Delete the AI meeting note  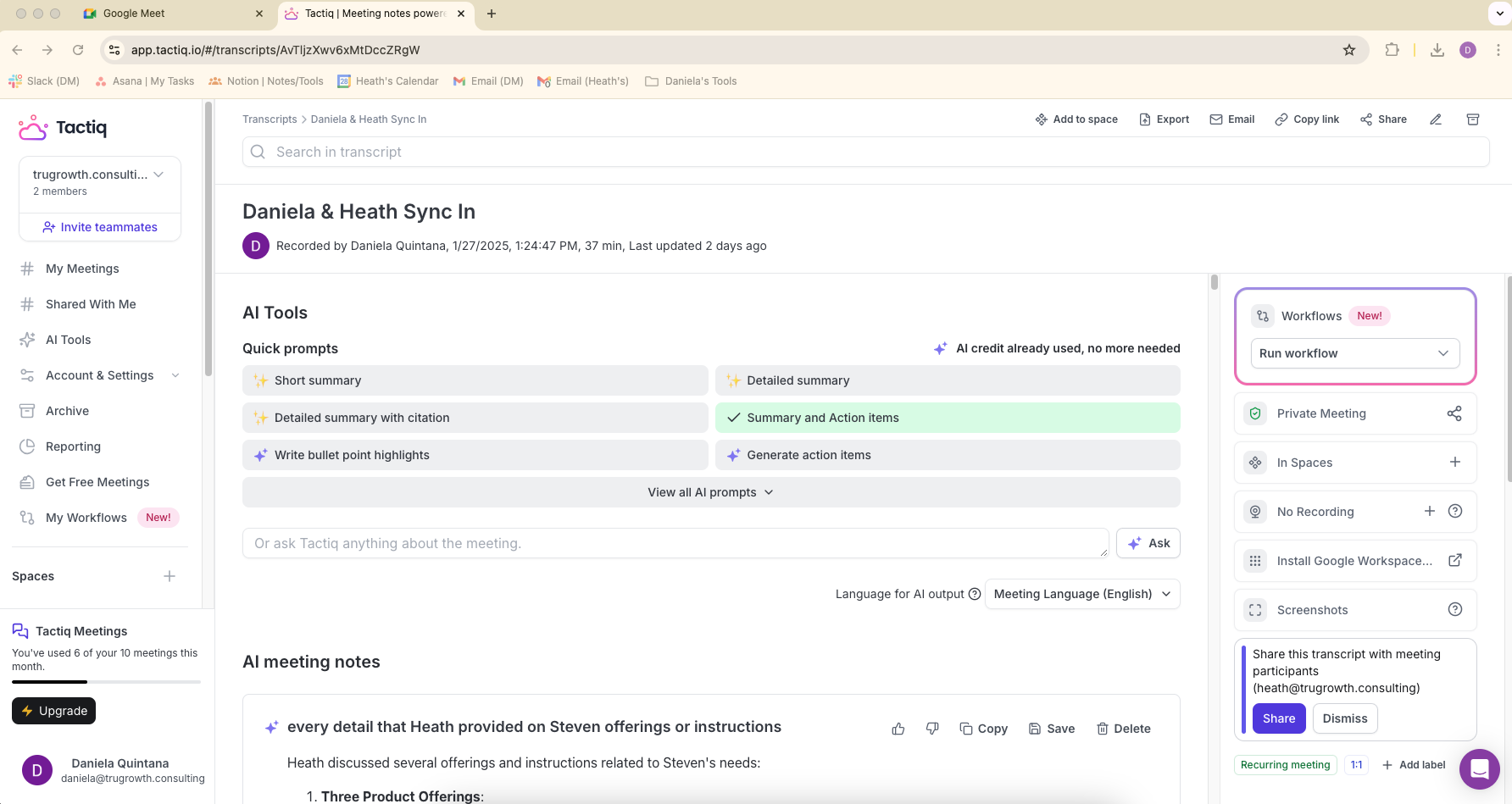click(x=1124, y=729)
